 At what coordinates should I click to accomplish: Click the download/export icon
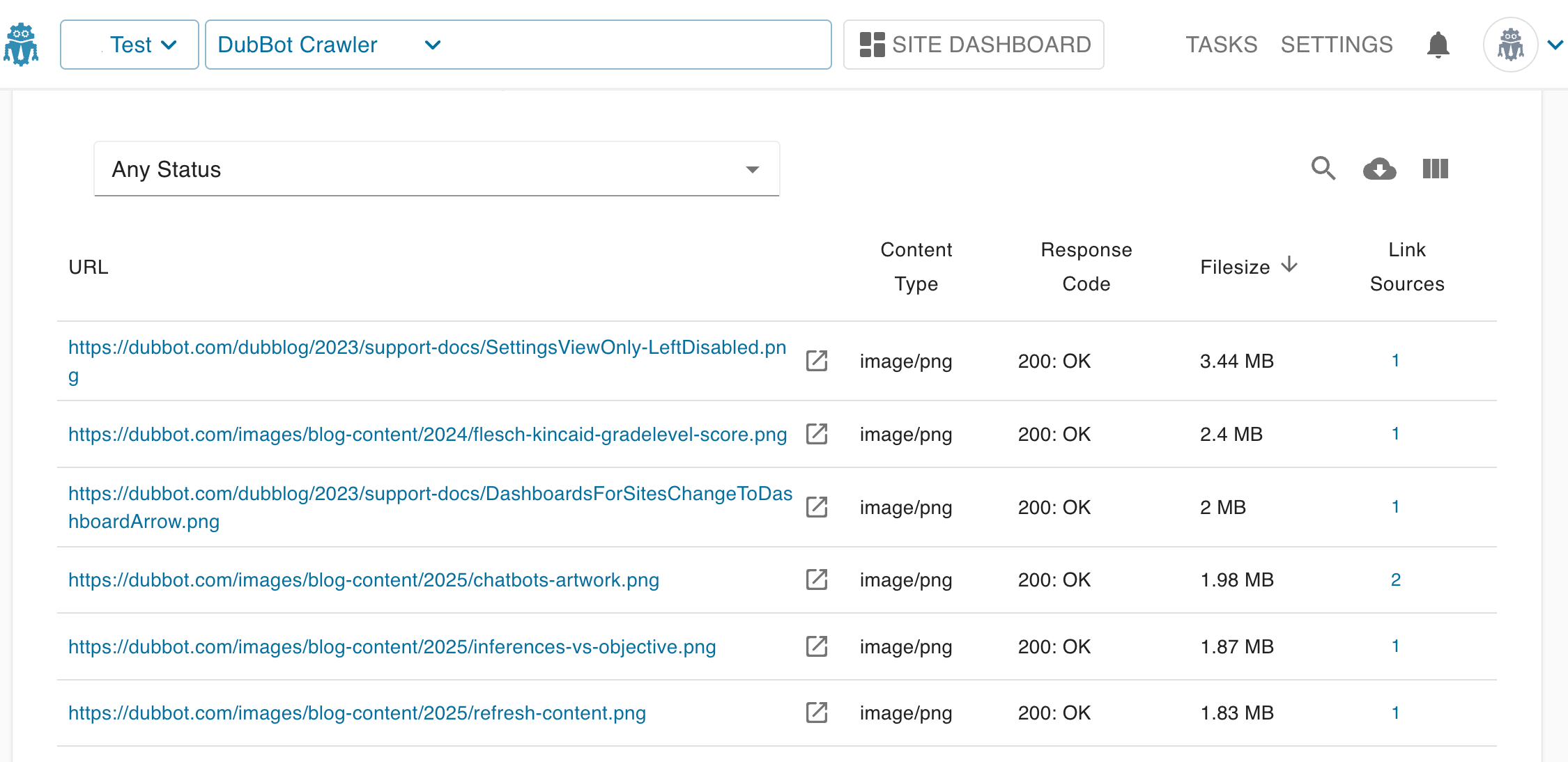pyautogui.click(x=1380, y=169)
